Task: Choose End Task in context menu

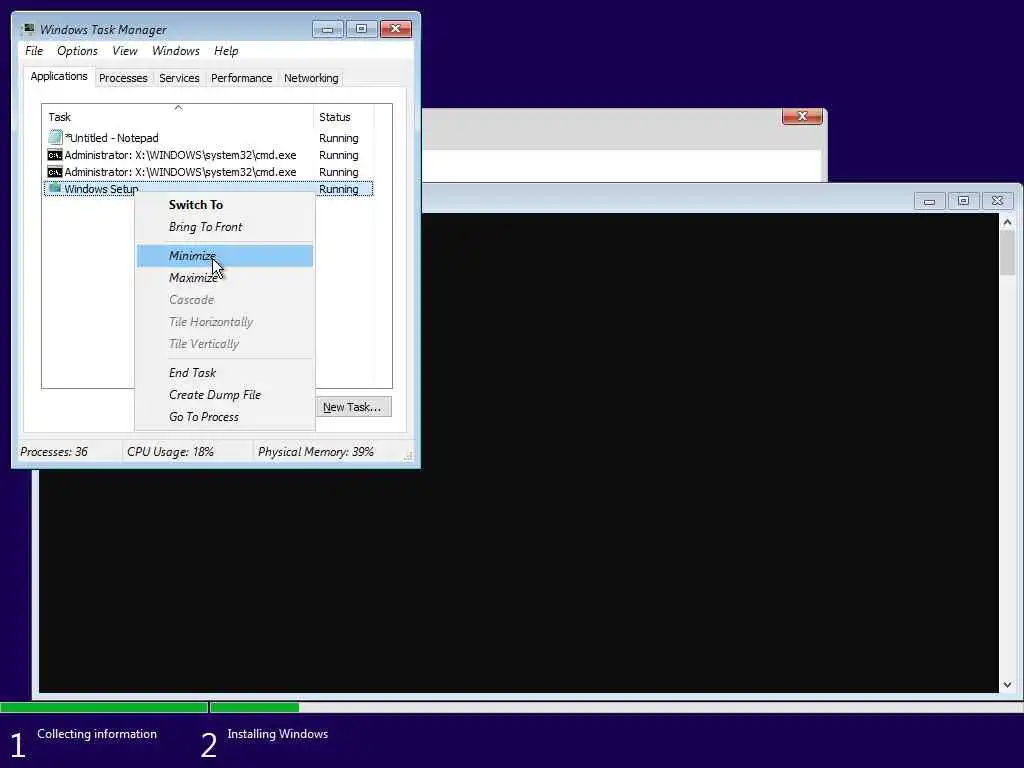Action: tap(225, 373)
